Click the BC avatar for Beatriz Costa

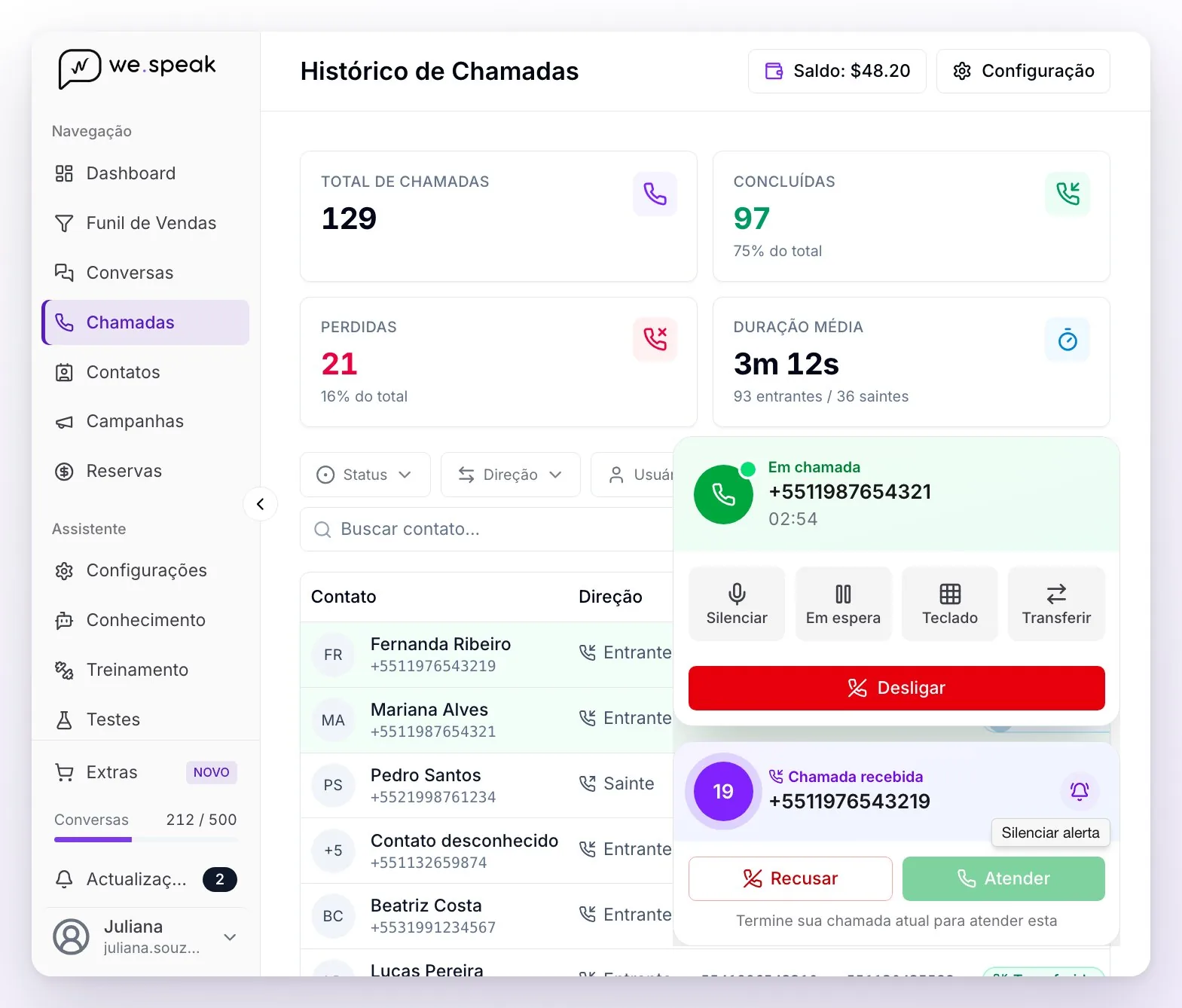click(333, 916)
